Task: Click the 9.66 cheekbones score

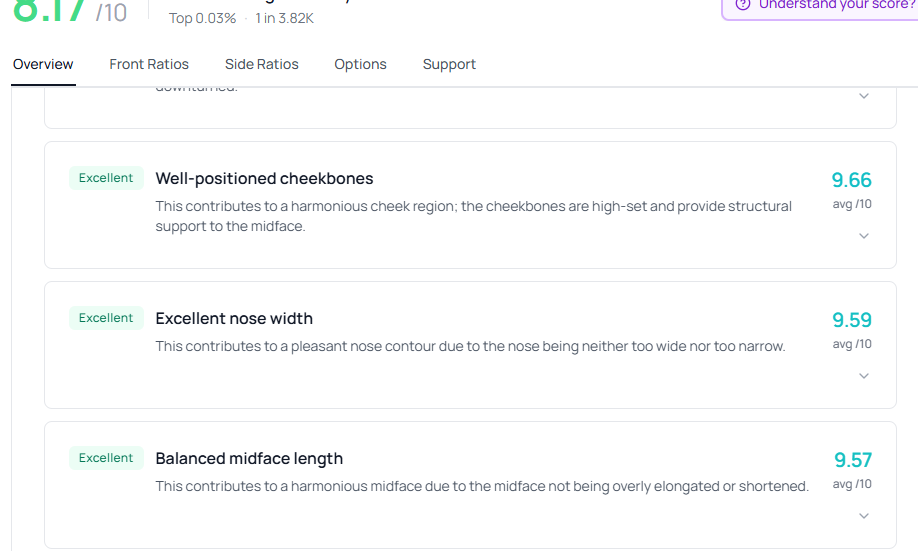Action: point(852,180)
